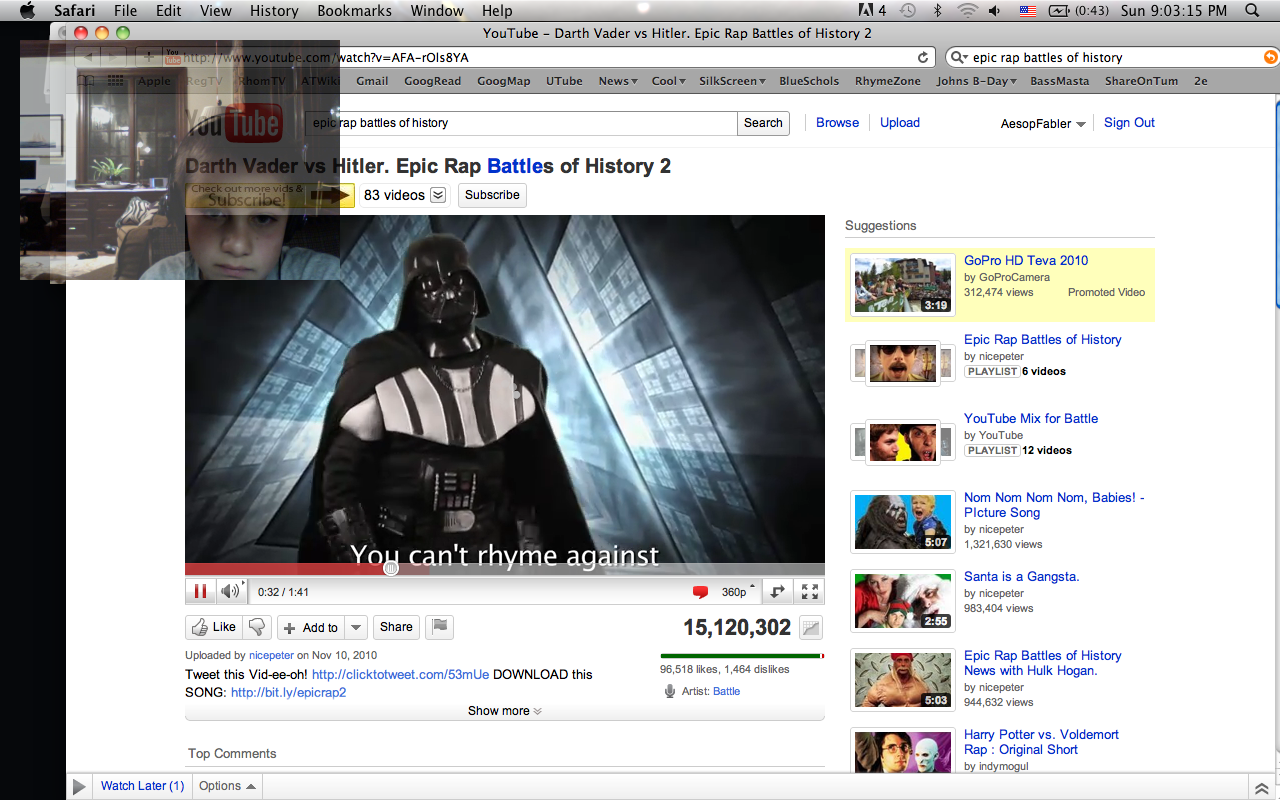Open the Add to dropdown arrow
The width and height of the screenshot is (1280, 800).
[x=357, y=627]
